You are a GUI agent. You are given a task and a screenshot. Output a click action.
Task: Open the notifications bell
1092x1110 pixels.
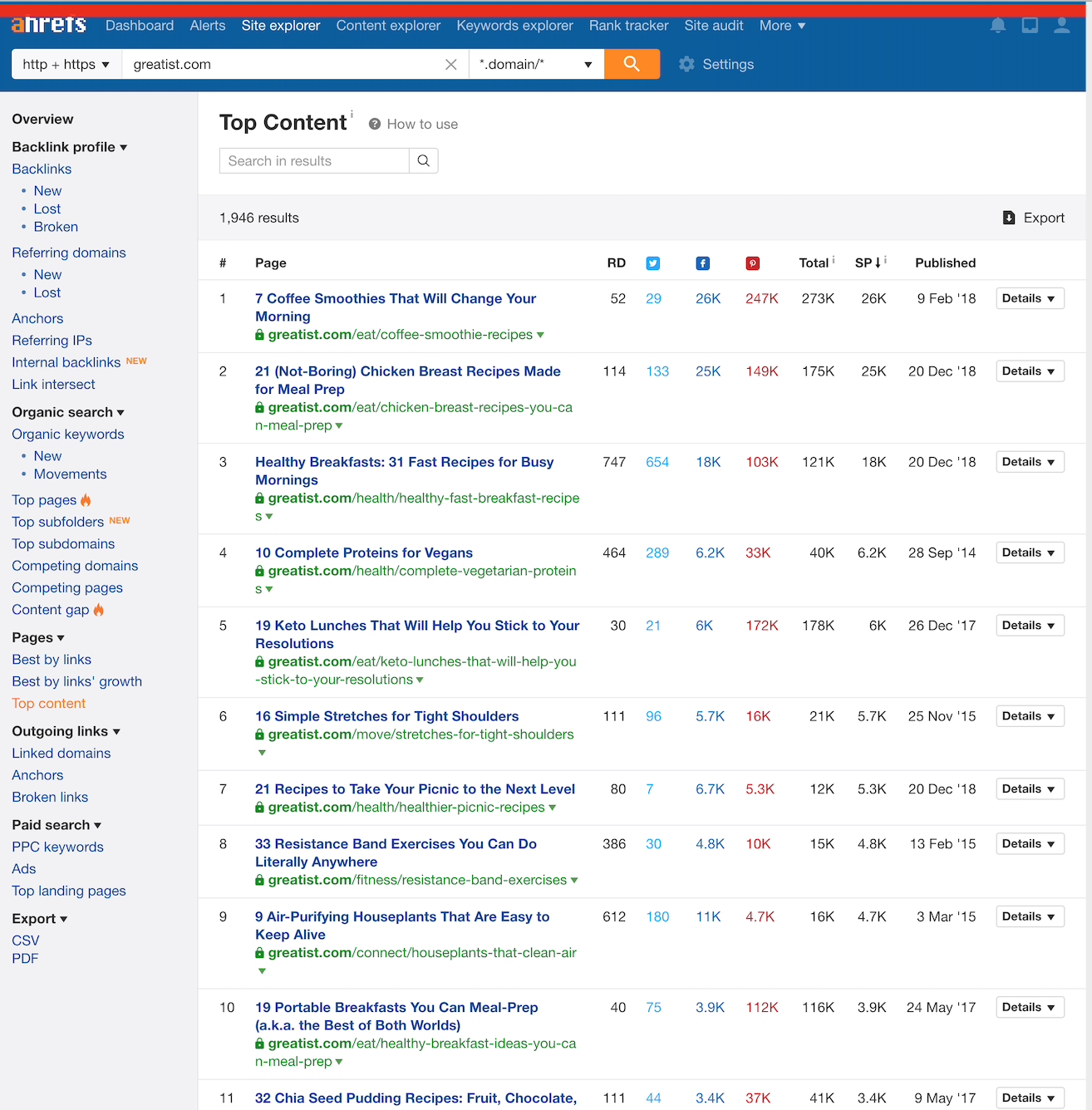[998, 26]
